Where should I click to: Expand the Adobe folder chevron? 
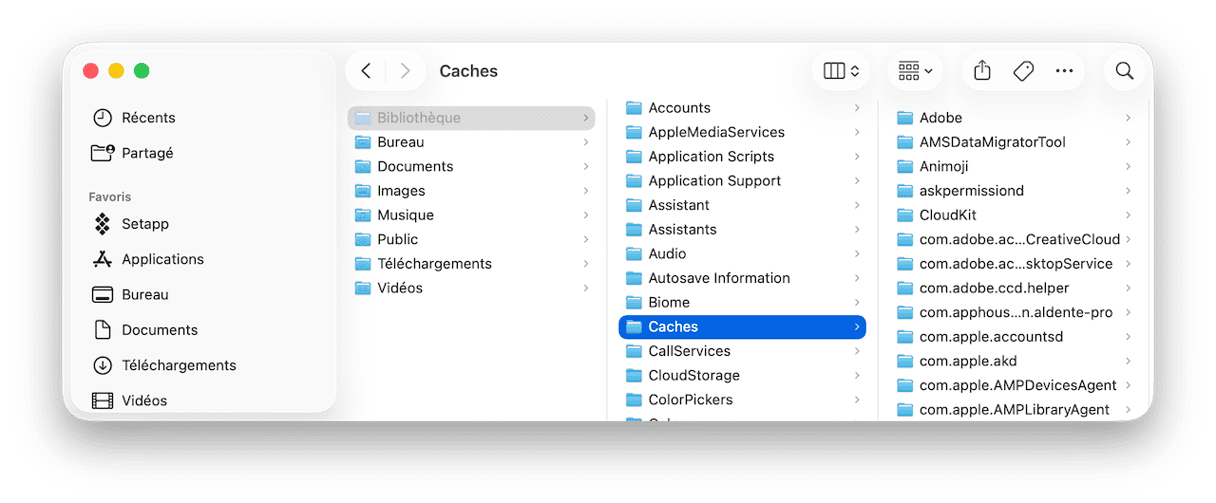1128,118
